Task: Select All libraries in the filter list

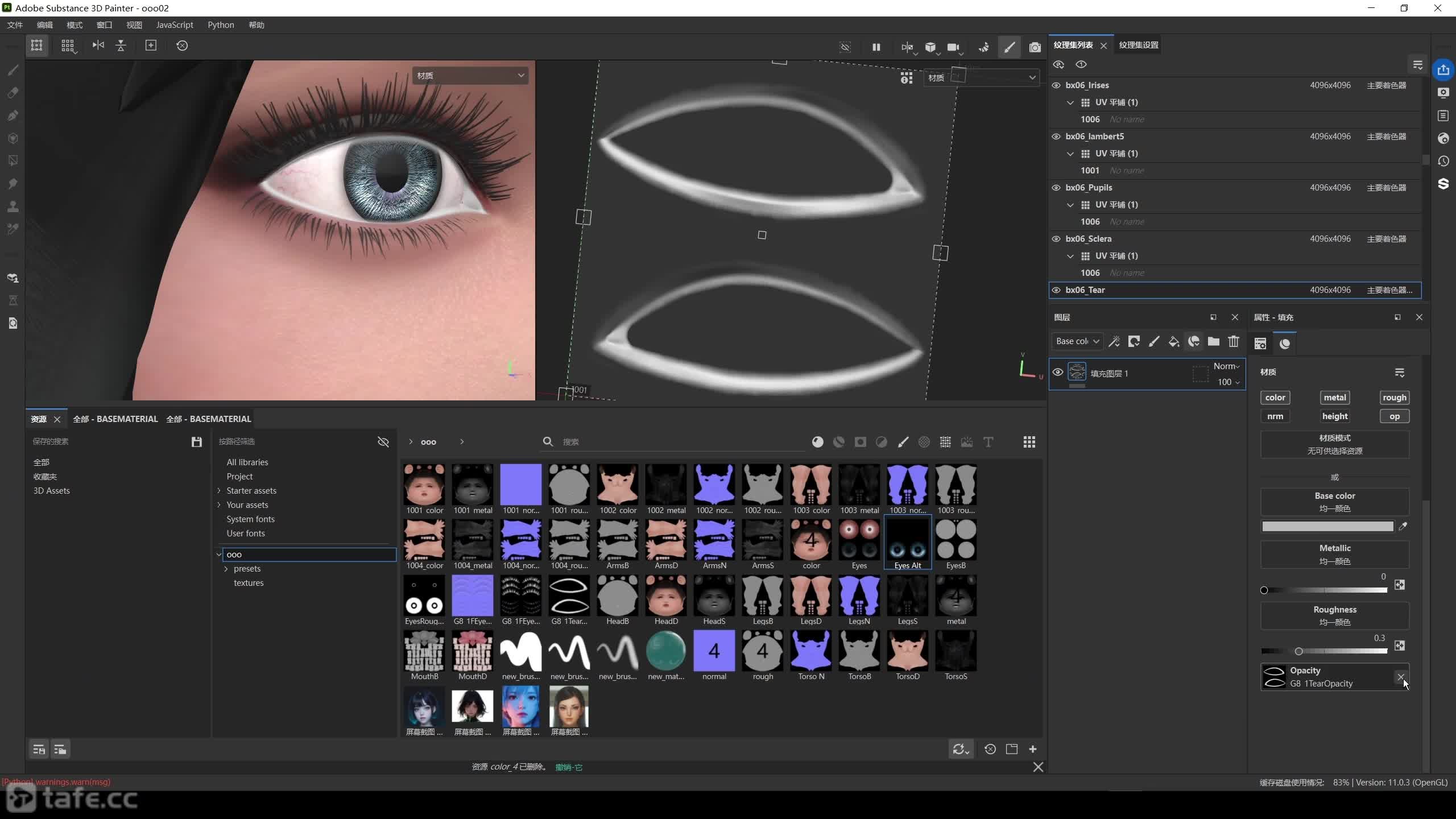Action: coord(247,462)
